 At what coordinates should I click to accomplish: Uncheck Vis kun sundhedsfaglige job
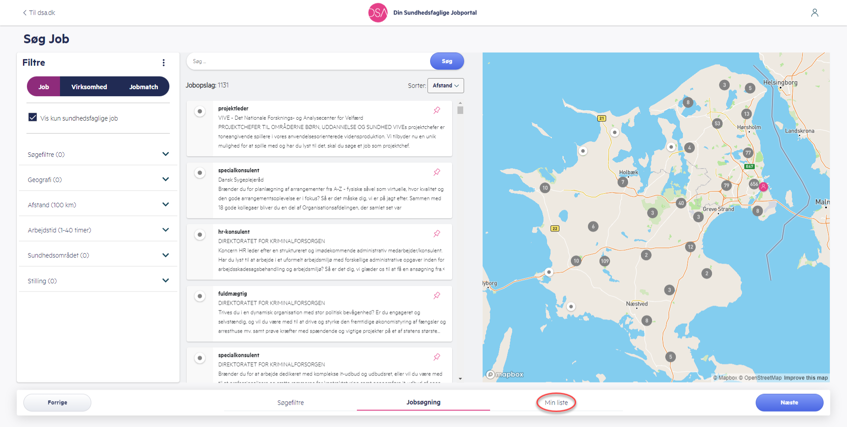click(33, 118)
